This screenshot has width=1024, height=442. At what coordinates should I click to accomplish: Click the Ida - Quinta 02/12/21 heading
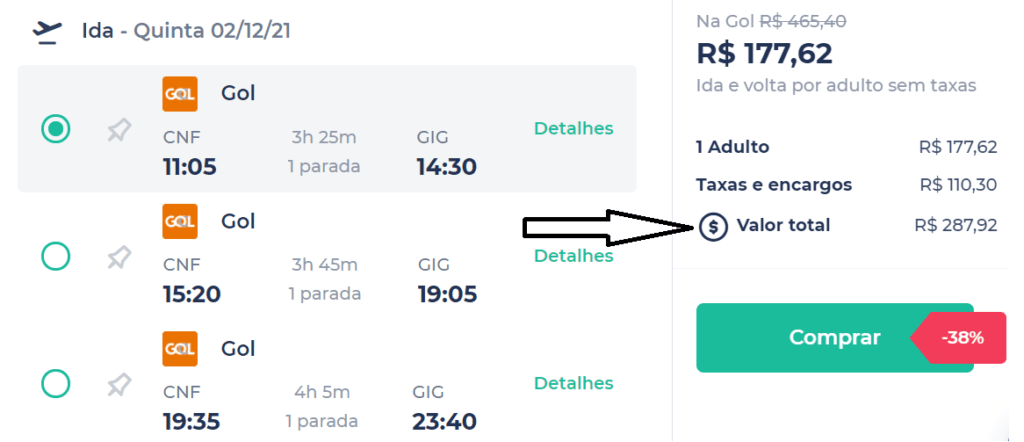[186, 31]
